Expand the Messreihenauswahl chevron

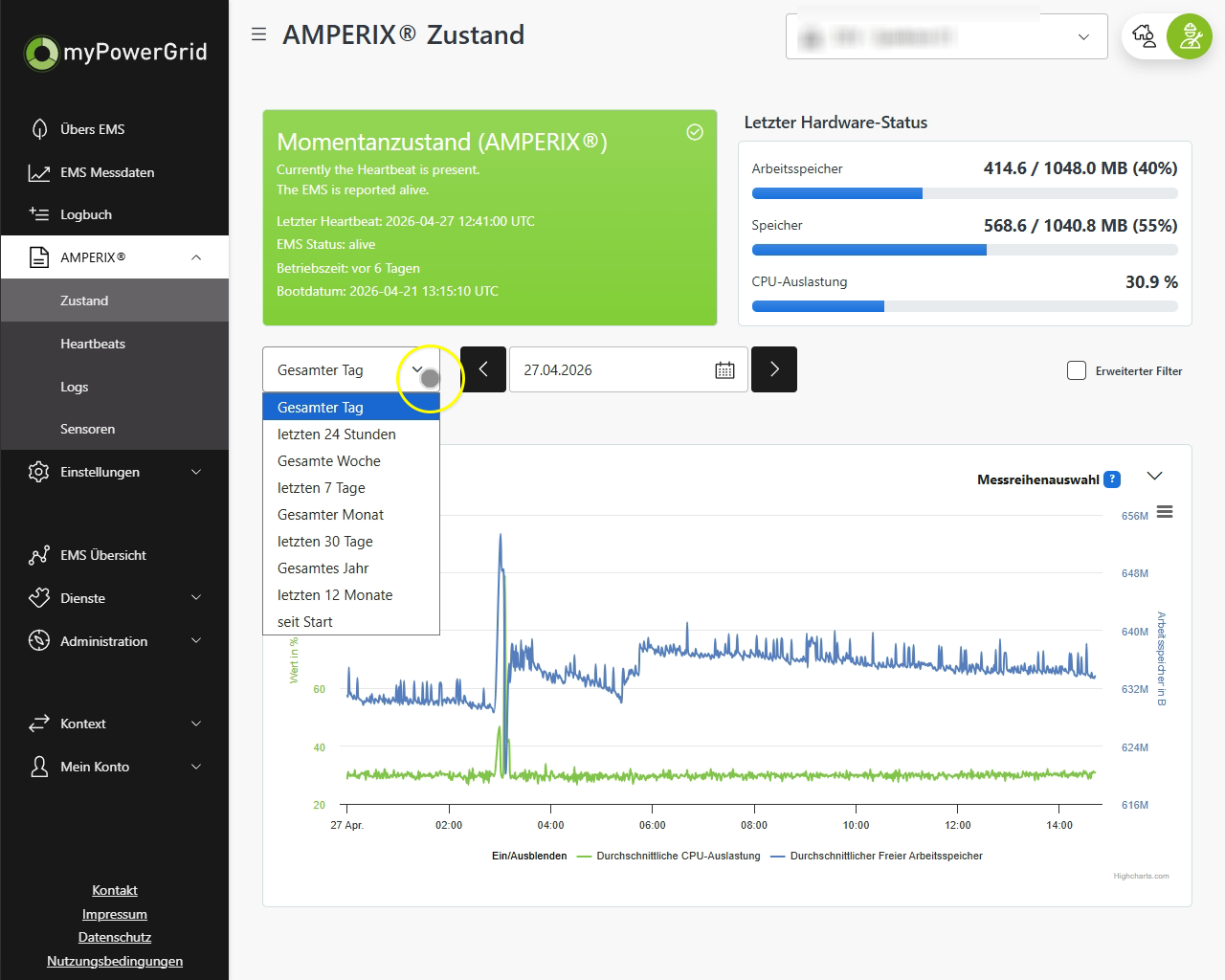[x=1155, y=477]
